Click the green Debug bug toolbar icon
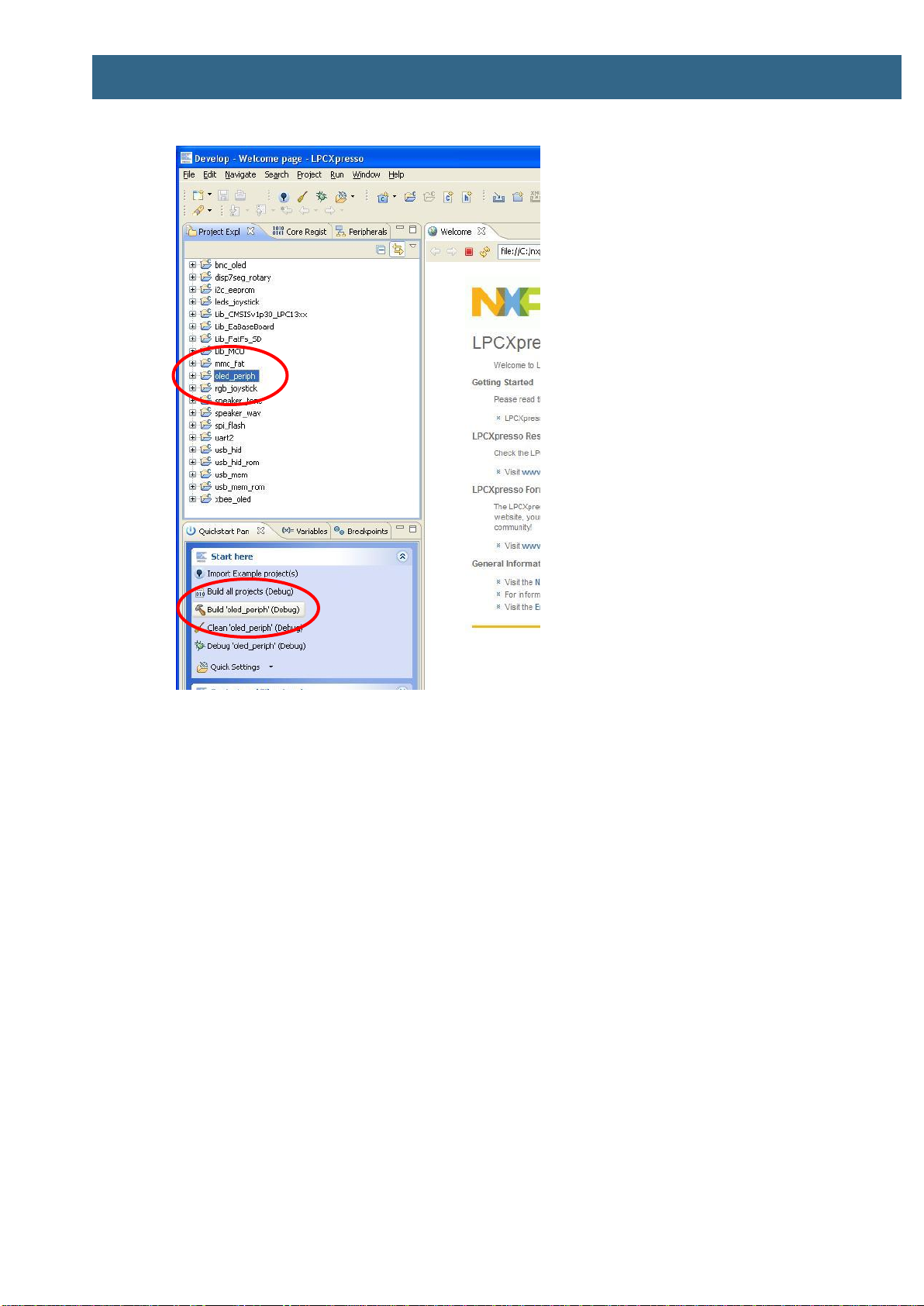924x1306 pixels. (x=321, y=197)
